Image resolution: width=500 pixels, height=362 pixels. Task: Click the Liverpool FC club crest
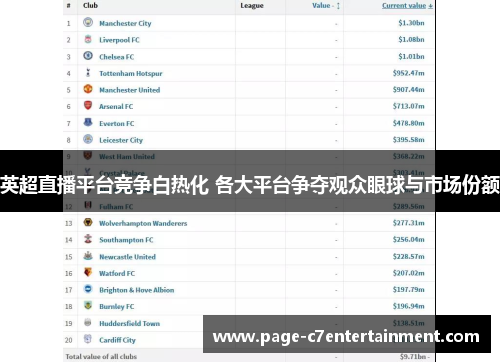tap(88, 39)
